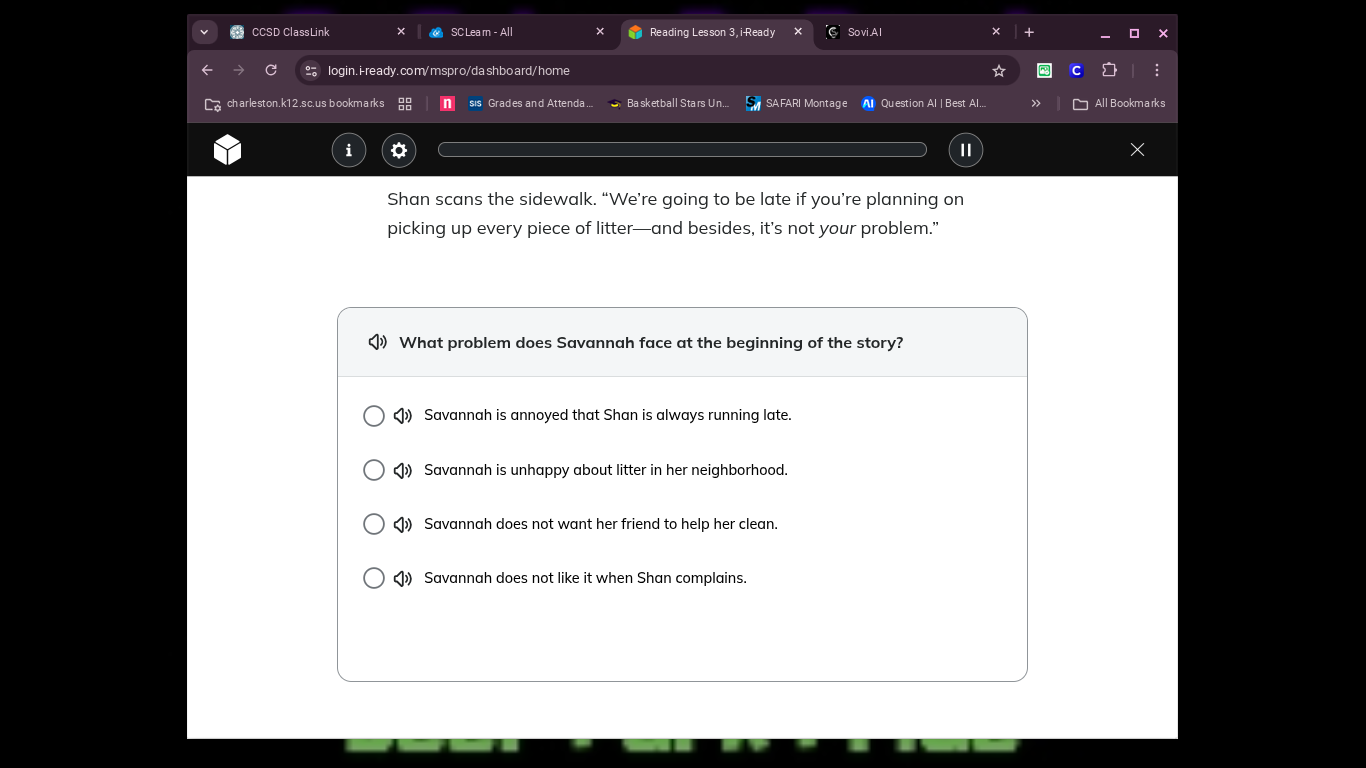The width and height of the screenshot is (1366, 768).
Task: Open the lesson settings gear
Action: click(x=399, y=150)
